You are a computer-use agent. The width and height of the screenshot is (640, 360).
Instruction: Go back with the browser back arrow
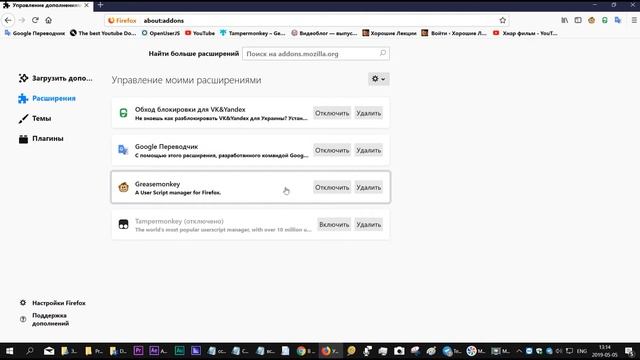8,20
